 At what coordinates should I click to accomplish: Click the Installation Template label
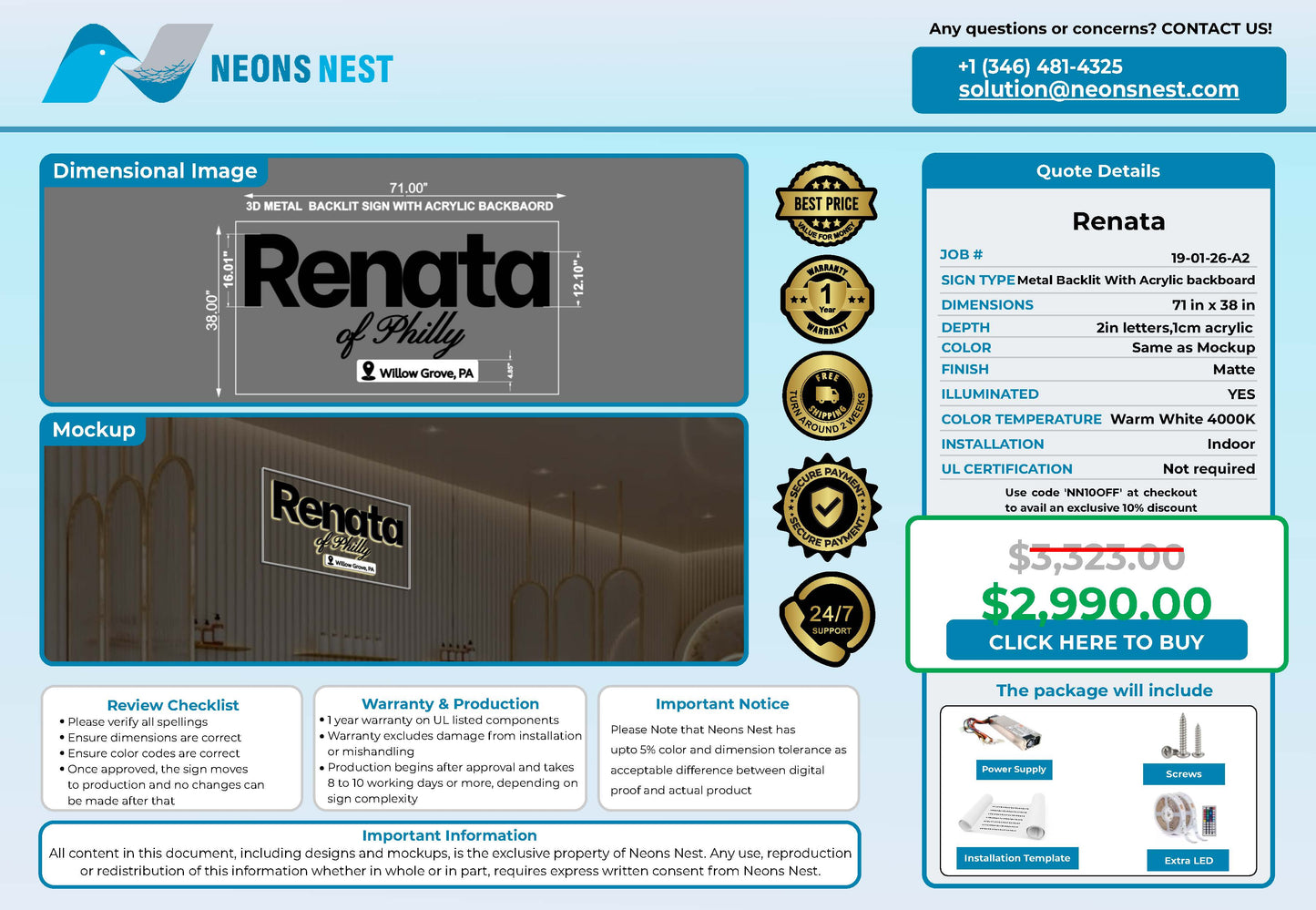(1017, 858)
